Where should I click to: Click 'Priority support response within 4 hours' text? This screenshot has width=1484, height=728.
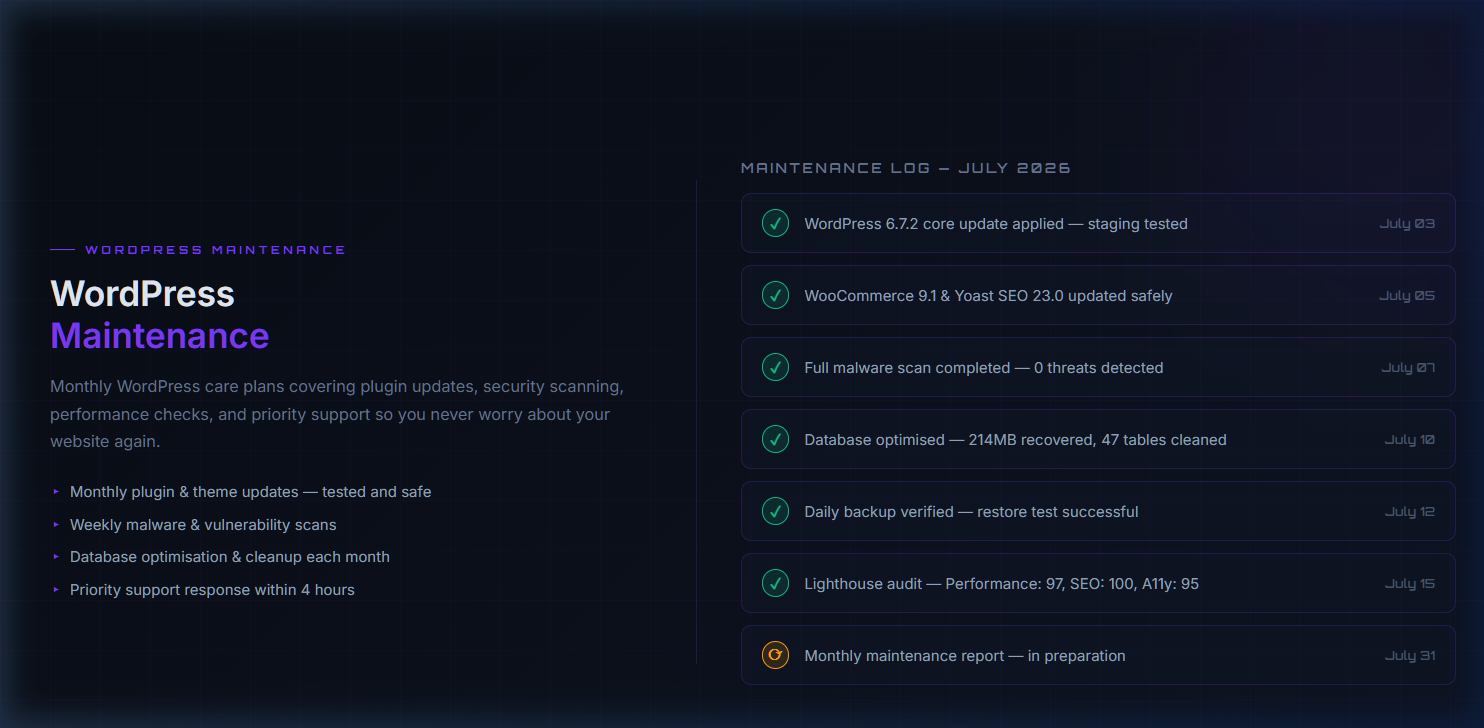212,590
